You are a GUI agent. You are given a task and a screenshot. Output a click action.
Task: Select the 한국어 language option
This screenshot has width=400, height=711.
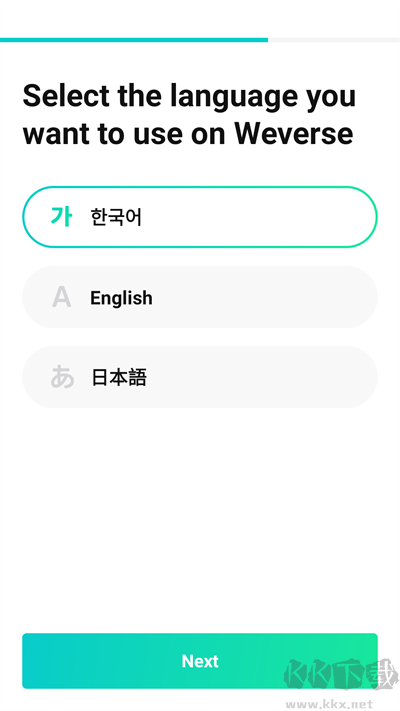(200, 217)
